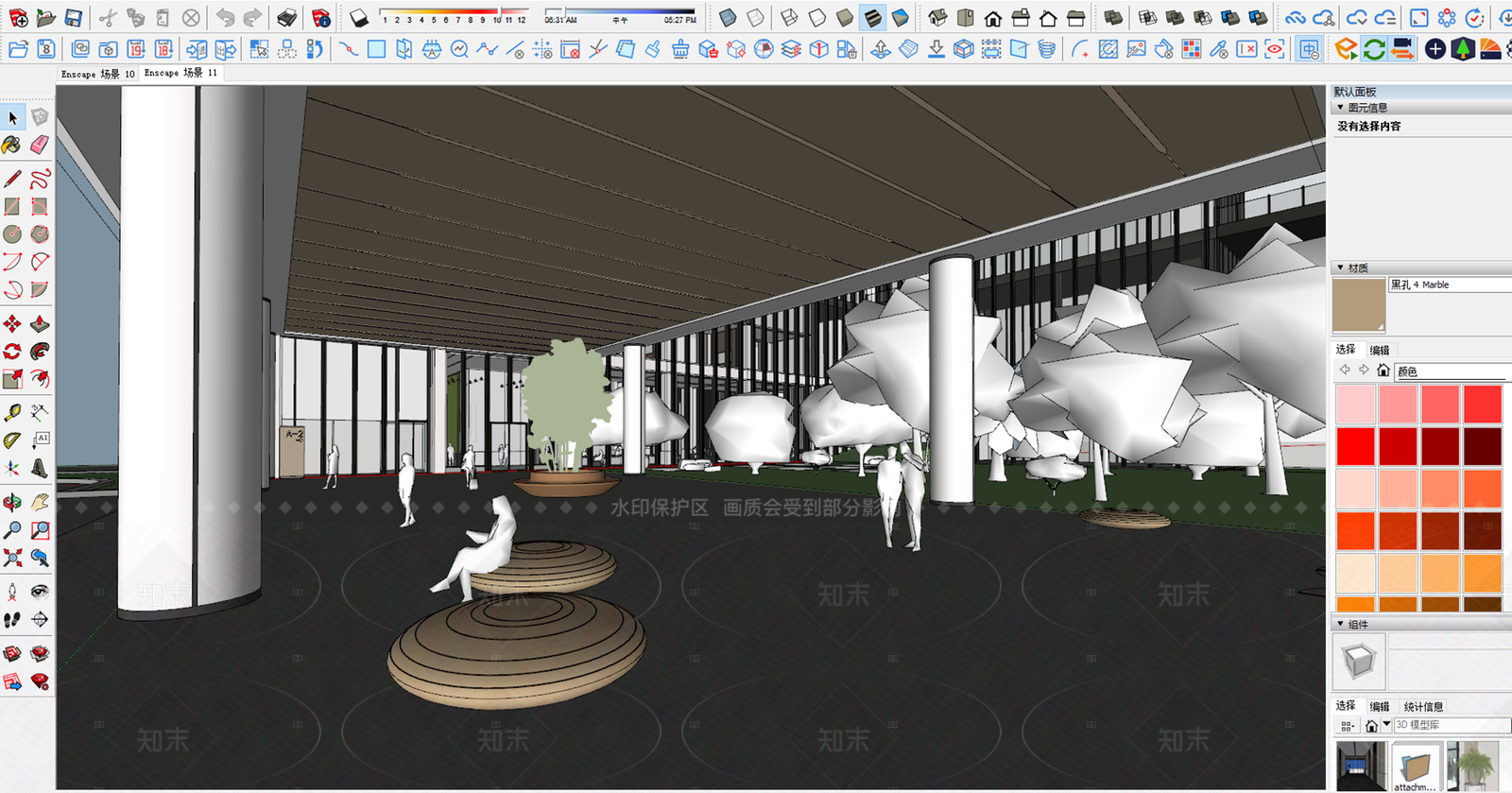Click the Cut scissors icon
This screenshot has height=793, width=1512.
(x=108, y=18)
